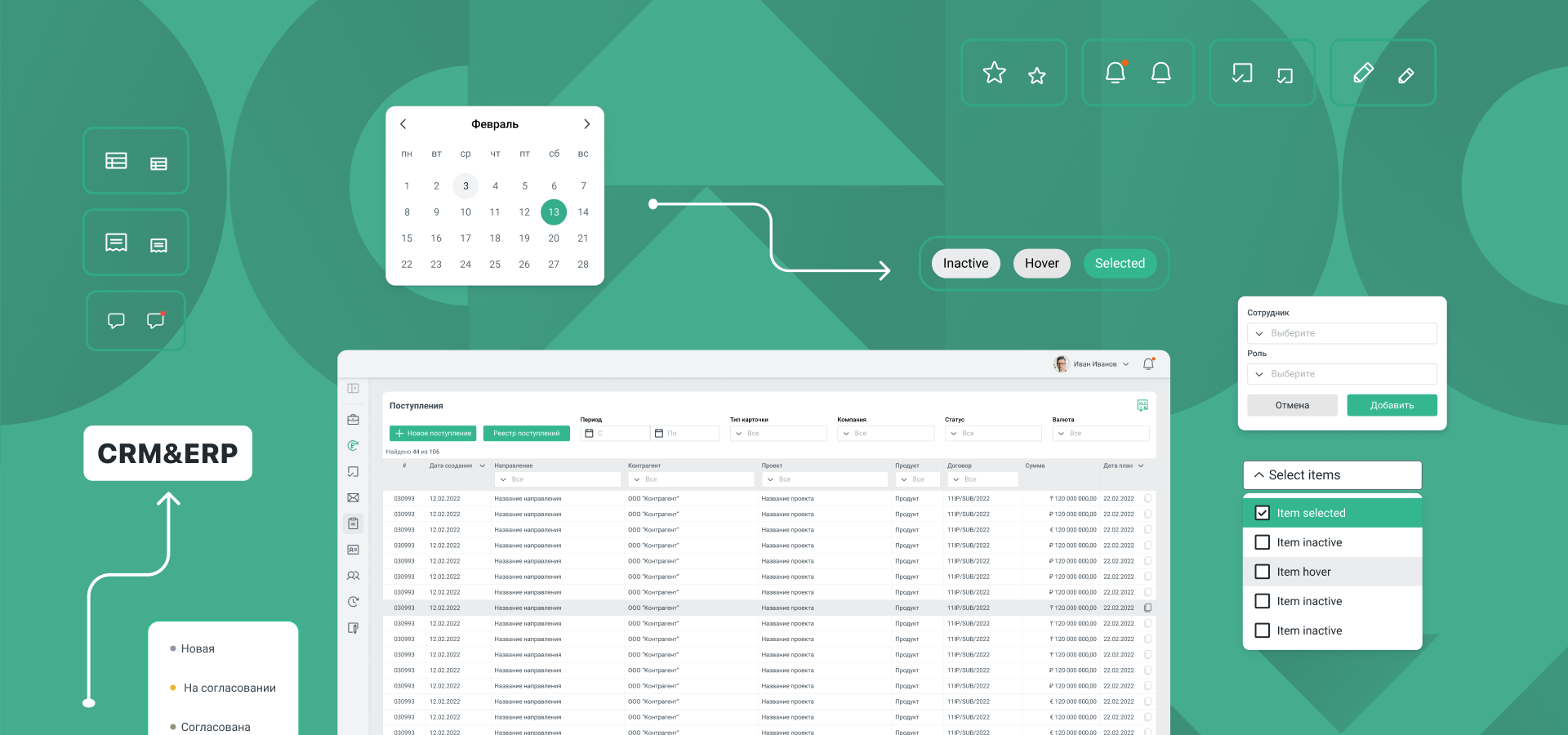
Task: Uncheck the 'Item selected' checkbox
Action: 1262,513
